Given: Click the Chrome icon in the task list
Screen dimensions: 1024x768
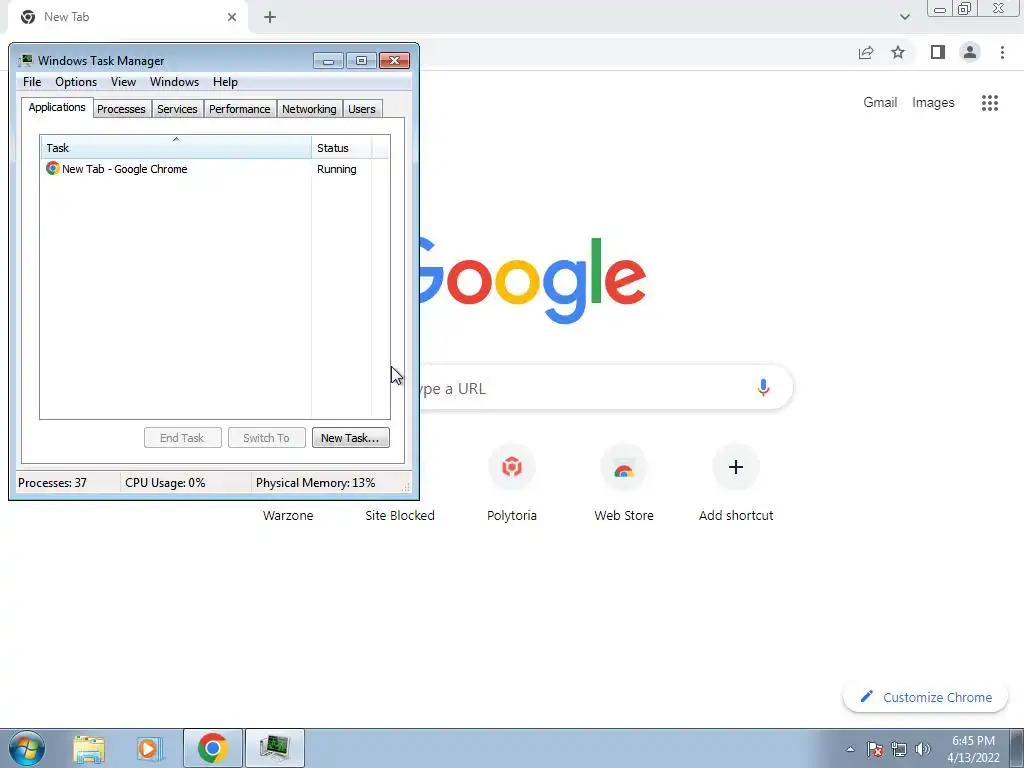Looking at the screenshot, I should (53, 168).
